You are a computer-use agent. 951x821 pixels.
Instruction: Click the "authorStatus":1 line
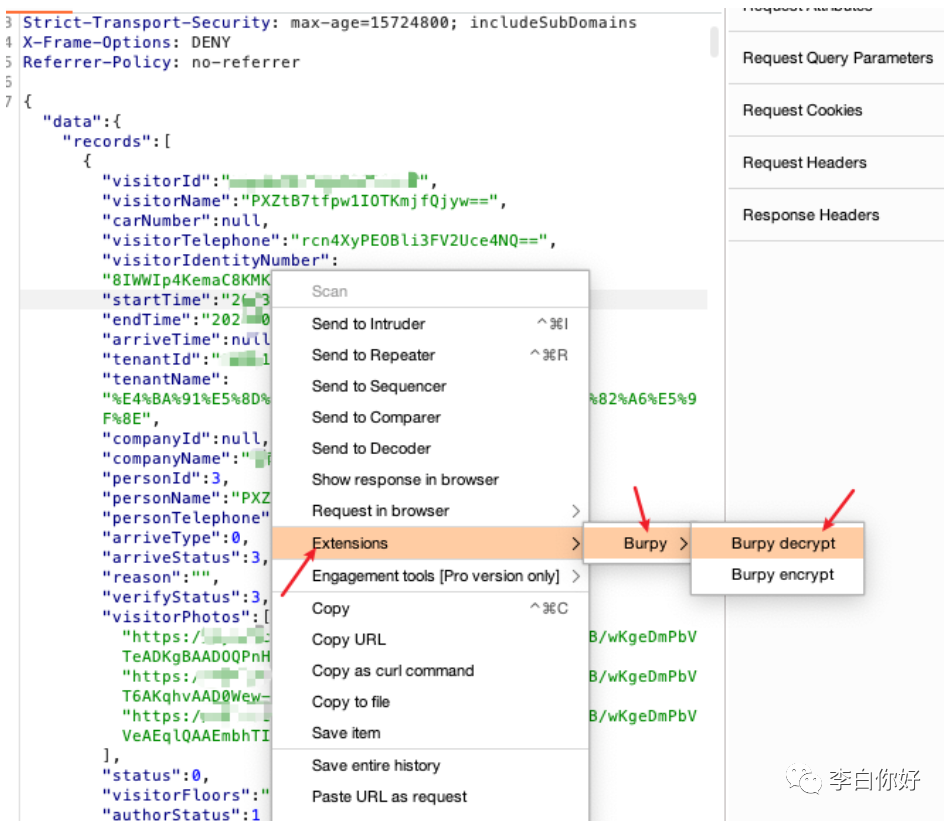(x=181, y=815)
